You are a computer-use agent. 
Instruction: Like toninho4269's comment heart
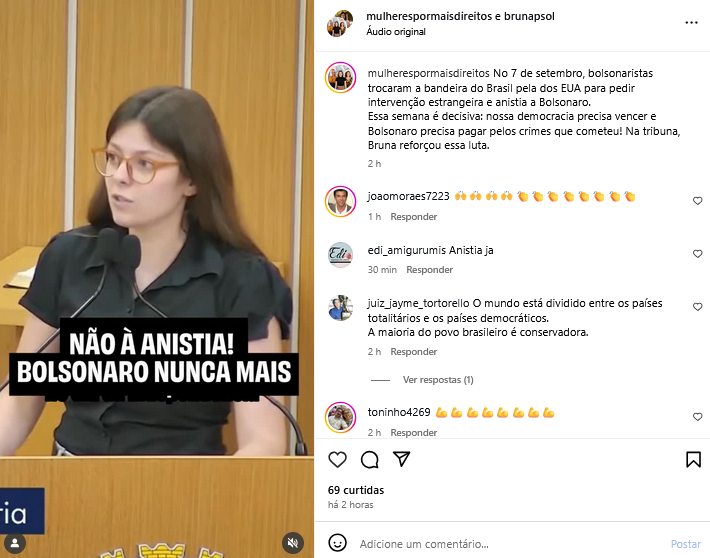pyautogui.click(x=697, y=417)
